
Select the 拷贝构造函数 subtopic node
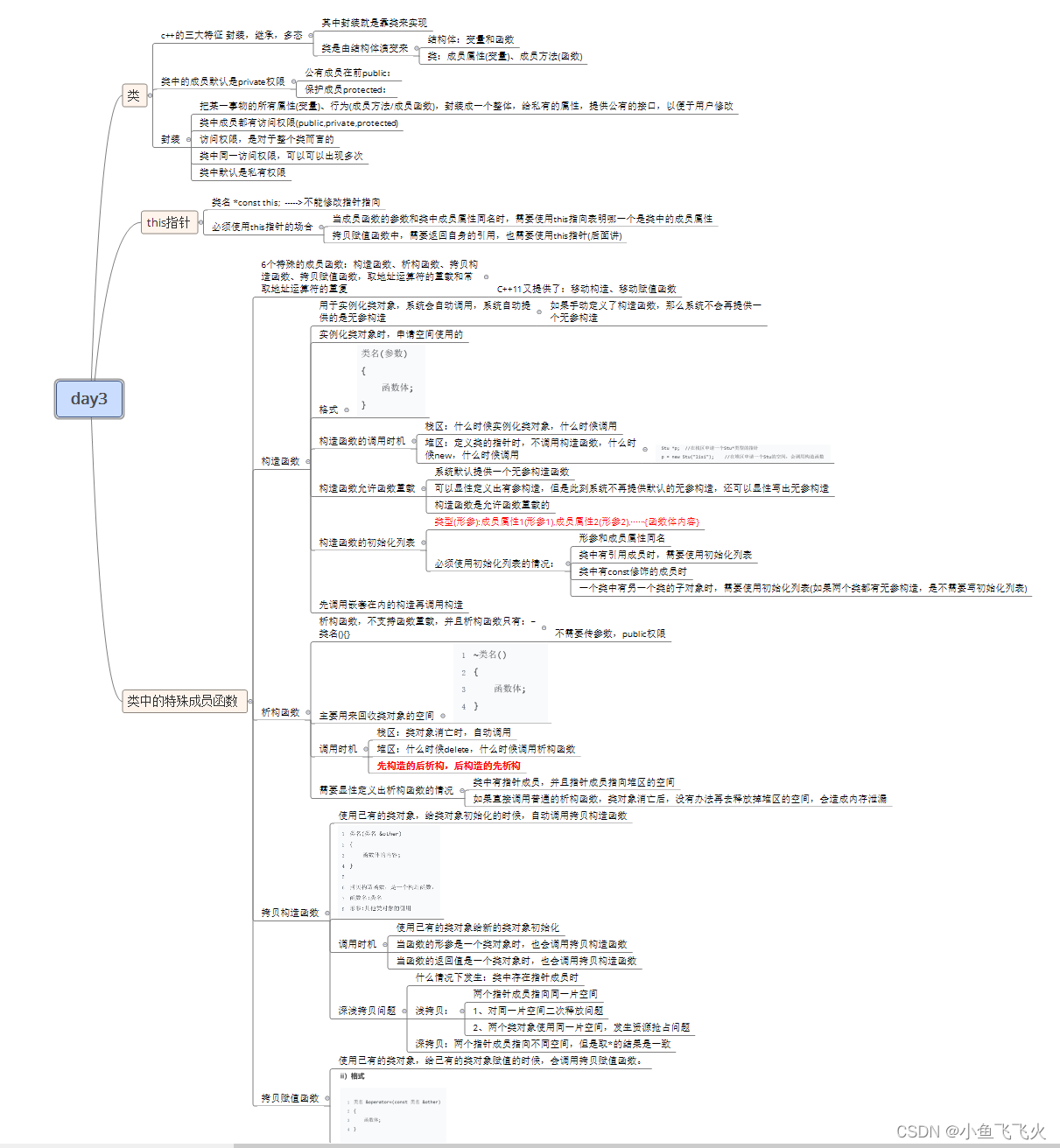click(x=291, y=913)
